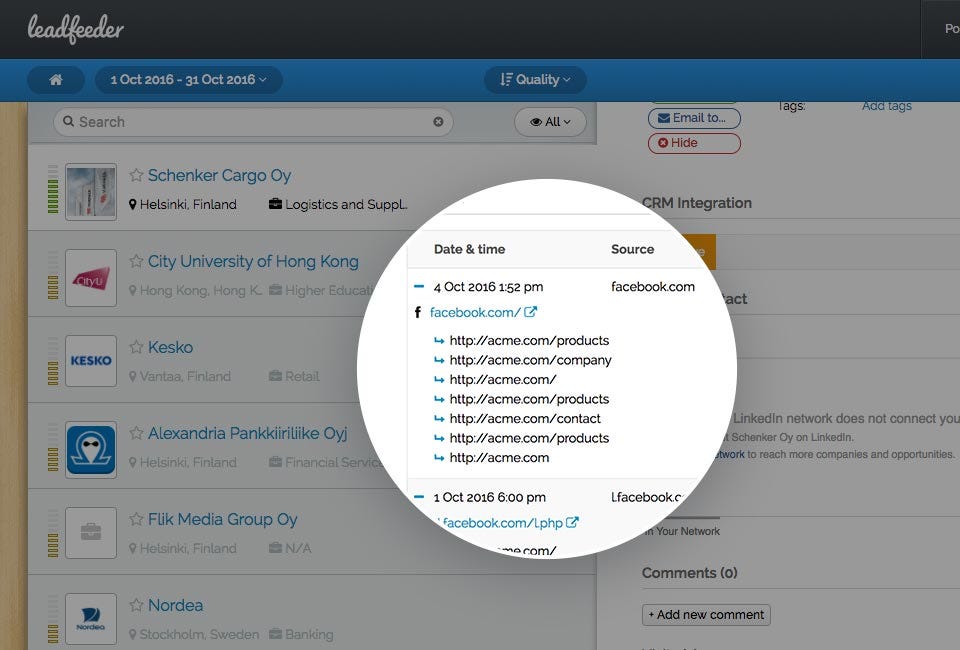Collapse the 1 Oct 2016 6:00 pm visit

tap(419, 496)
